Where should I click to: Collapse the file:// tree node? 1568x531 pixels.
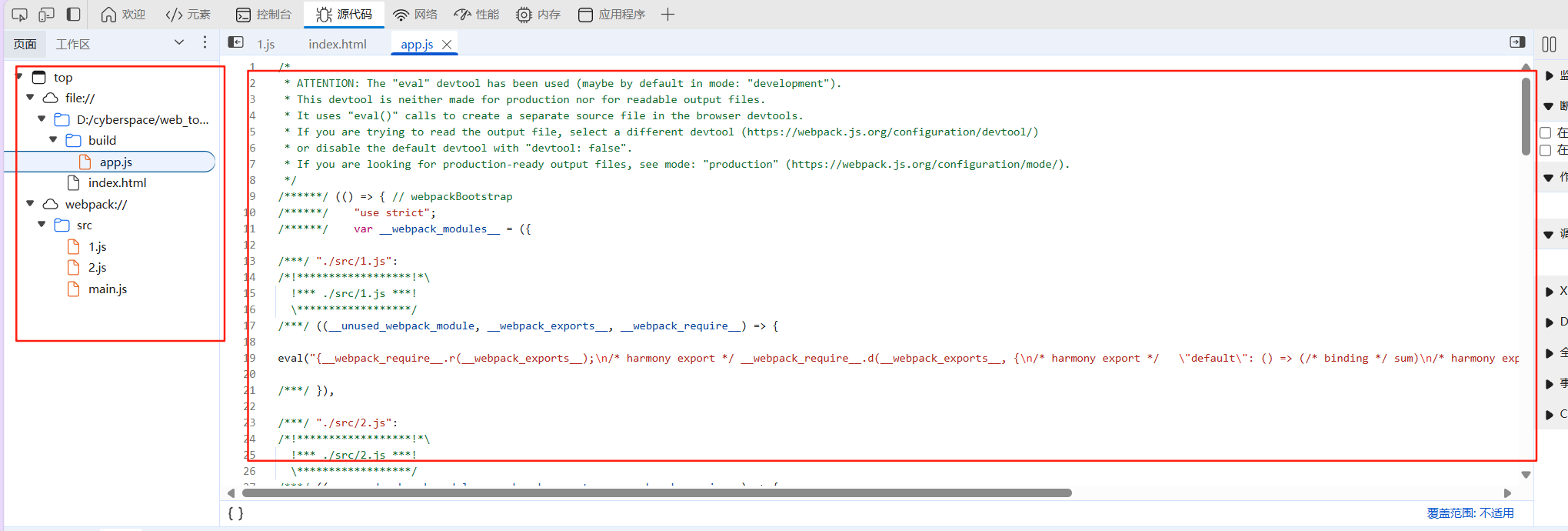tap(31, 97)
